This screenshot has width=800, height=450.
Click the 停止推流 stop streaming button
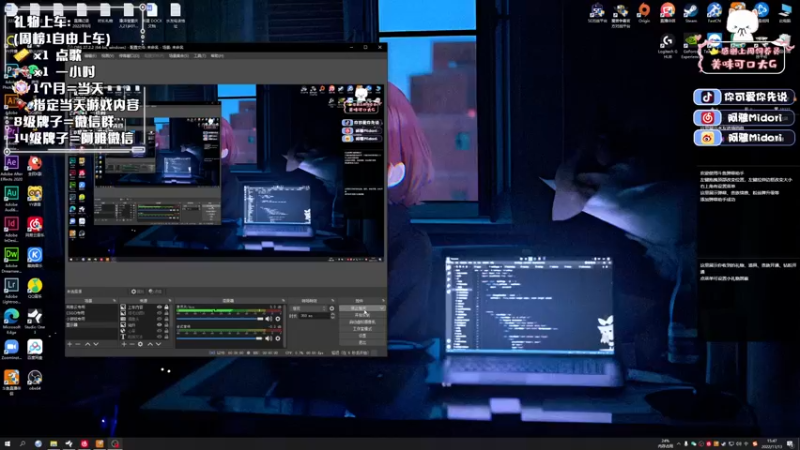pos(360,308)
